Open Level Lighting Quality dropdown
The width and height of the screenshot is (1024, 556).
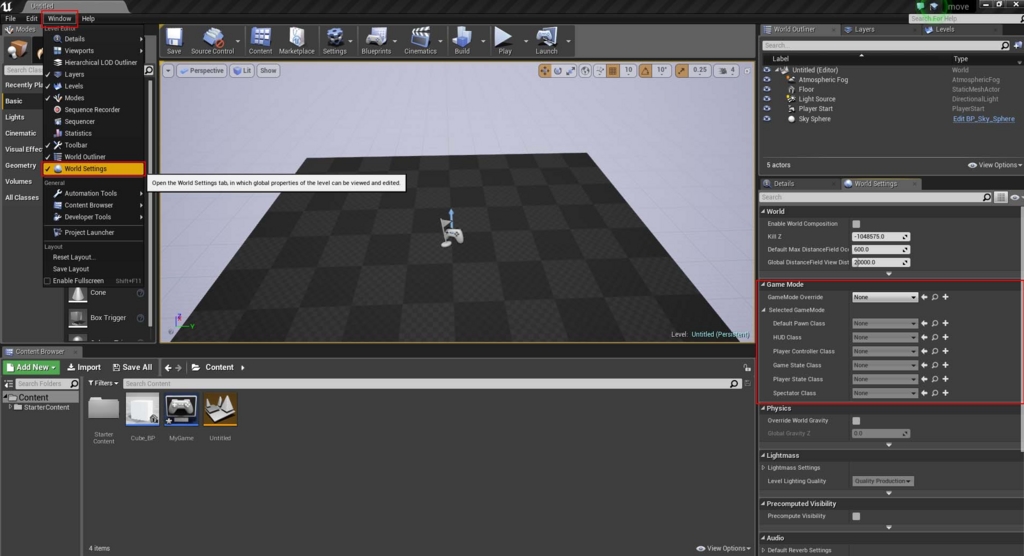[x=882, y=481]
